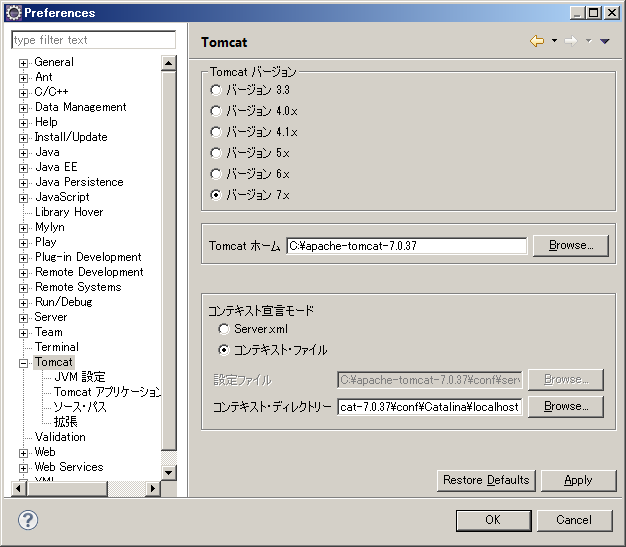Image resolution: width=626 pixels, height=547 pixels.
Task: Open Tomcat アプリケーション preferences page
Action: (x=107, y=392)
